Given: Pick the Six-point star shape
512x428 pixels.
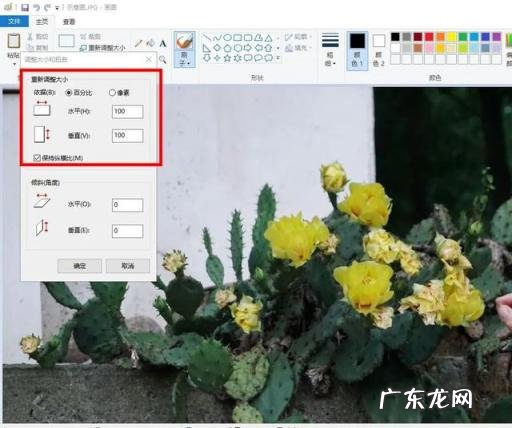Looking at the screenshot, I should (238, 58).
